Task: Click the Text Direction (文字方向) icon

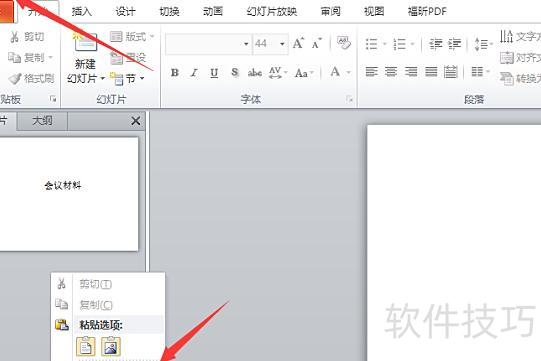Action: (506, 36)
